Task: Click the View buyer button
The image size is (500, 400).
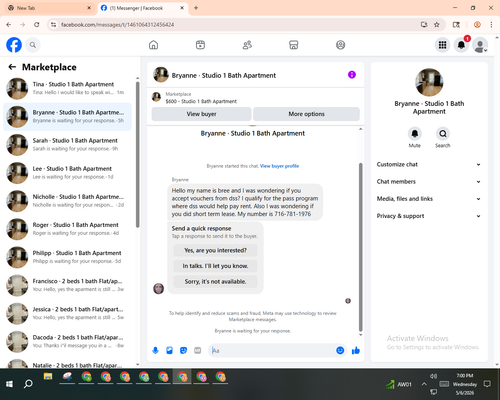Action: click(201, 114)
